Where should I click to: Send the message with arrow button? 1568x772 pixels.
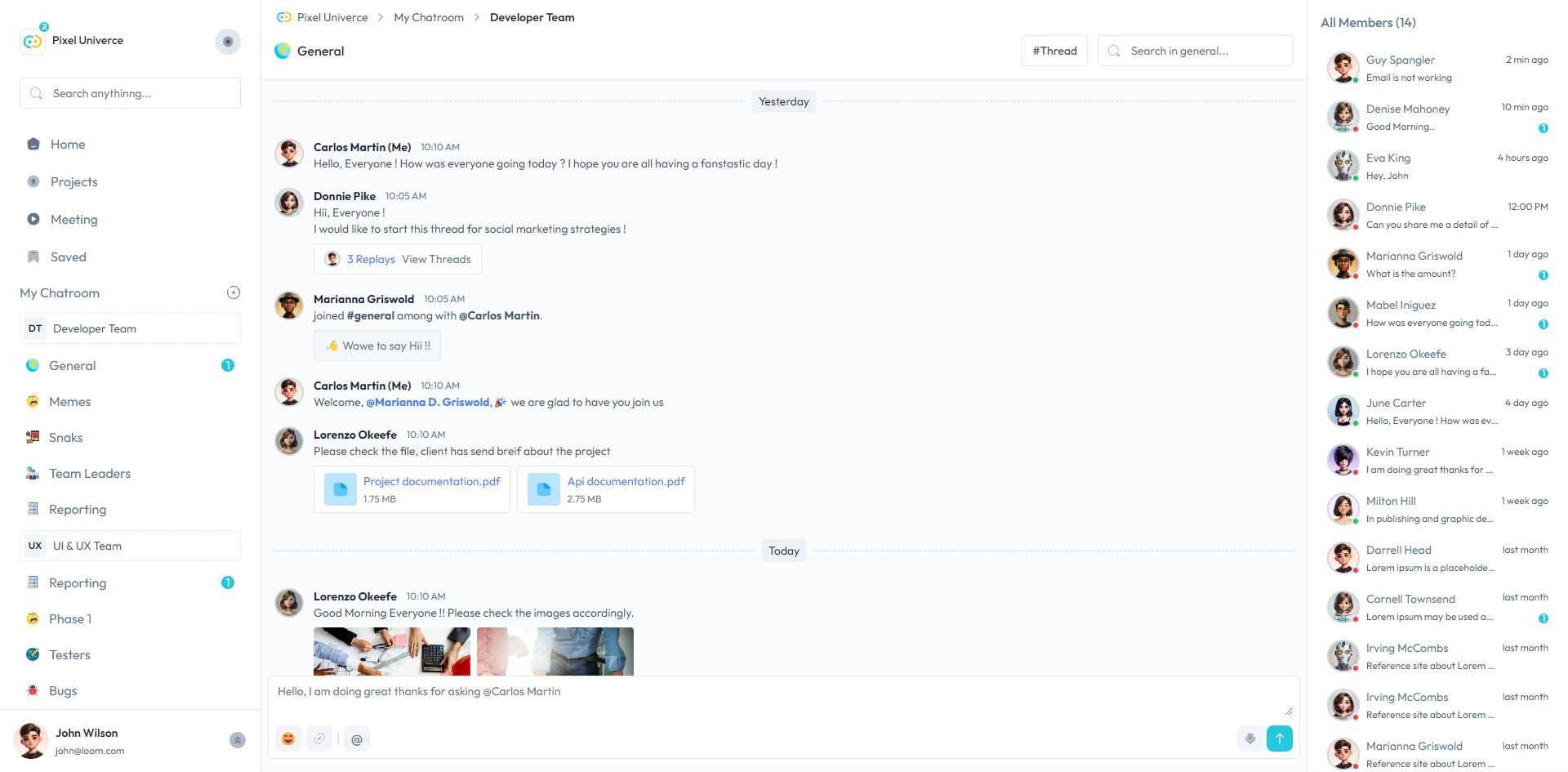tap(1279, 739)
